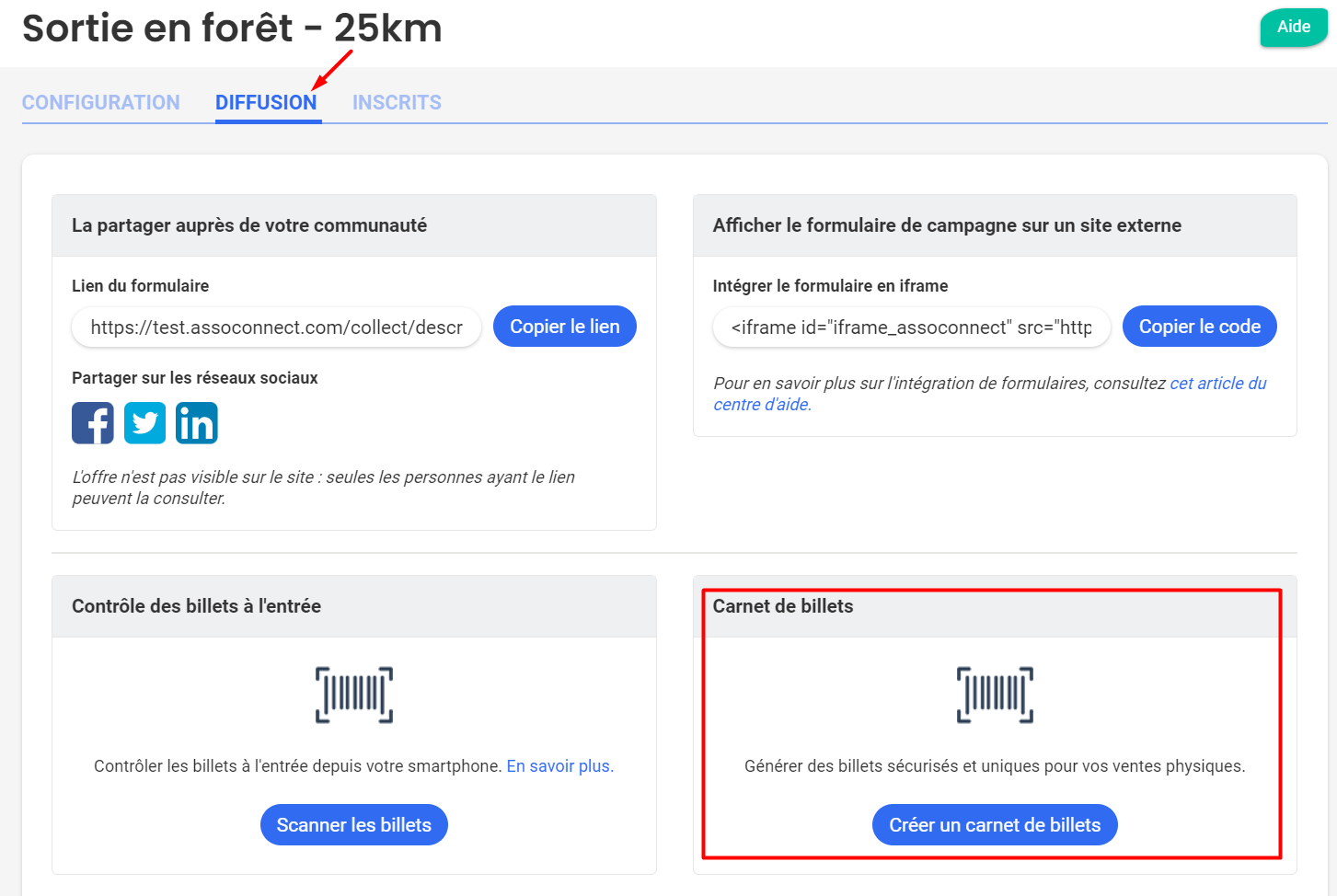Viewport: 1337px width, 896px height.
Task: Share the form on Twitter
Action: click(x=144, y=423)
